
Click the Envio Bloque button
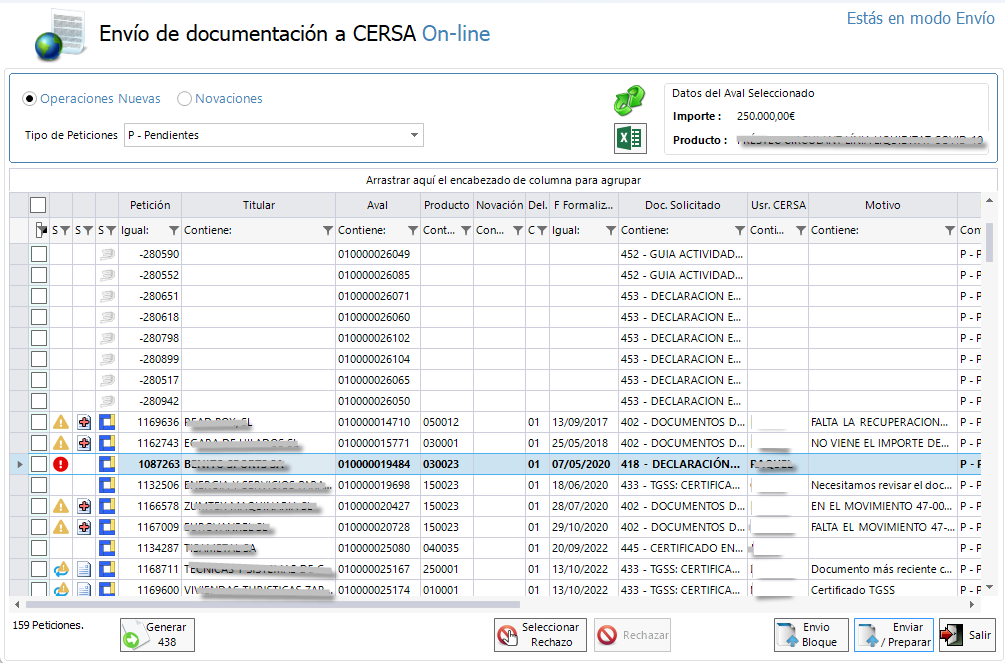point(811,635)
